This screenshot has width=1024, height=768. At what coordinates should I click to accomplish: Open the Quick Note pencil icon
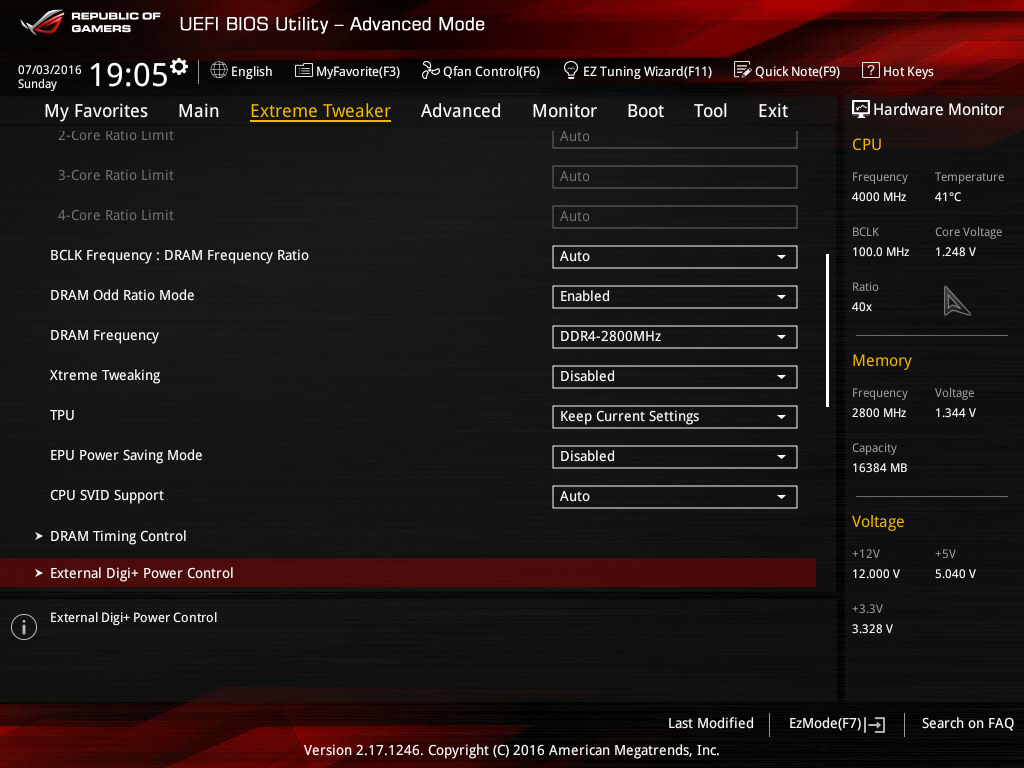pyautogui.click(x=743, y=71)
